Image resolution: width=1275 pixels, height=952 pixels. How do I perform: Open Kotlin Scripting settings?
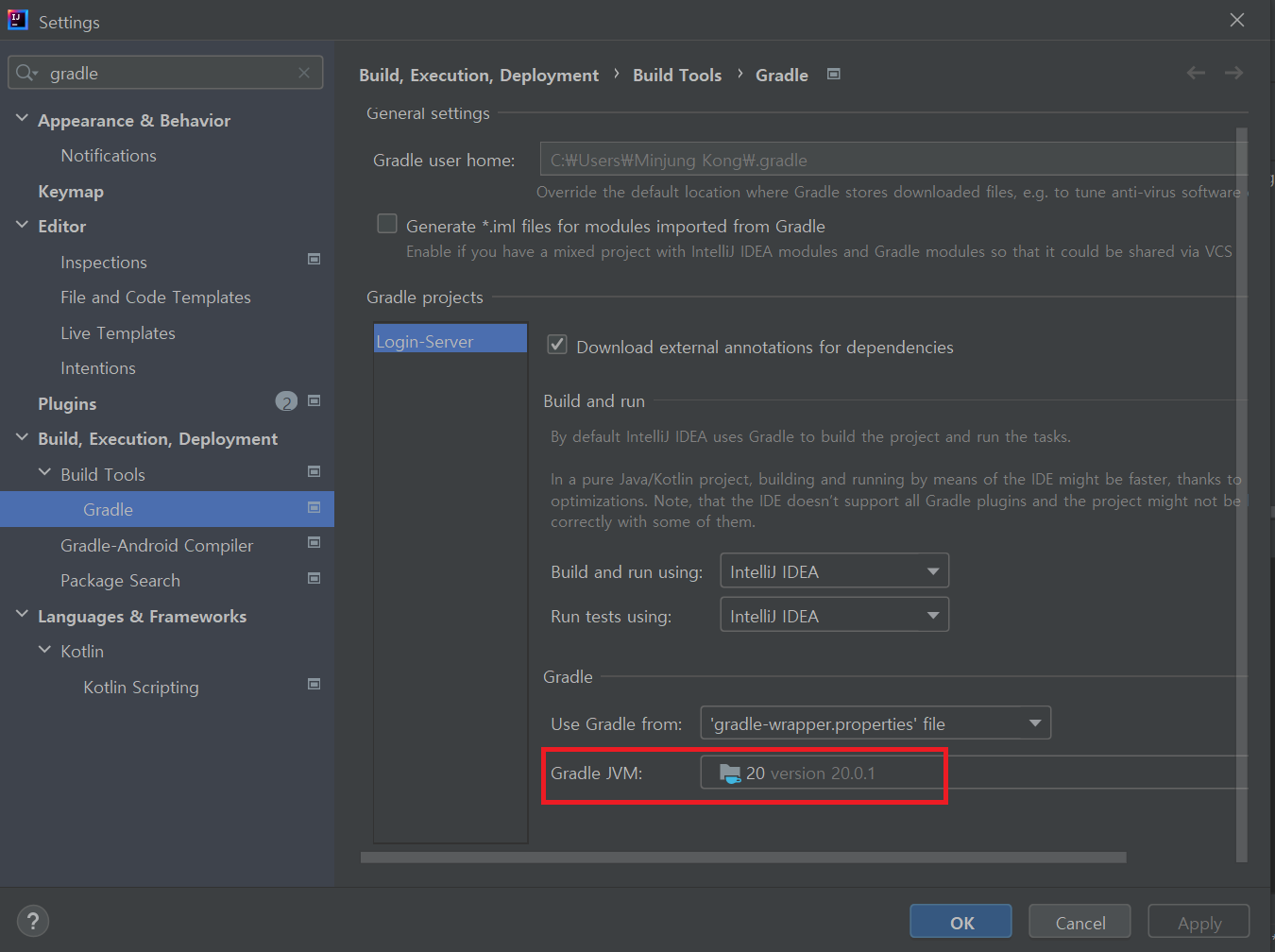click(141, 688)
